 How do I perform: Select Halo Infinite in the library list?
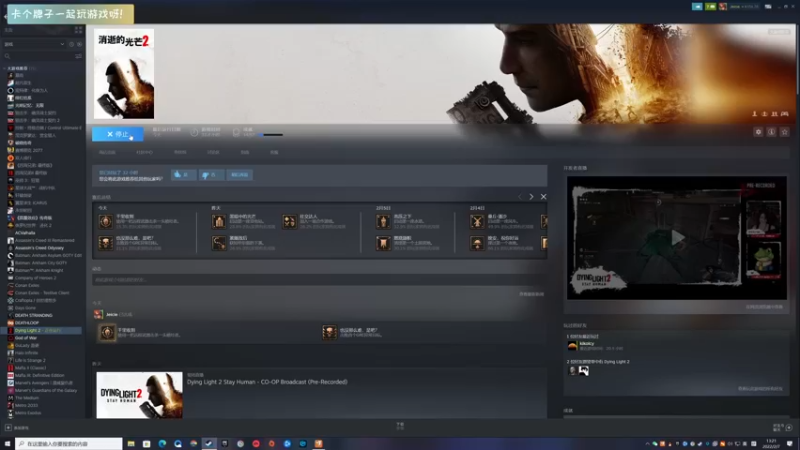[27, 353]
